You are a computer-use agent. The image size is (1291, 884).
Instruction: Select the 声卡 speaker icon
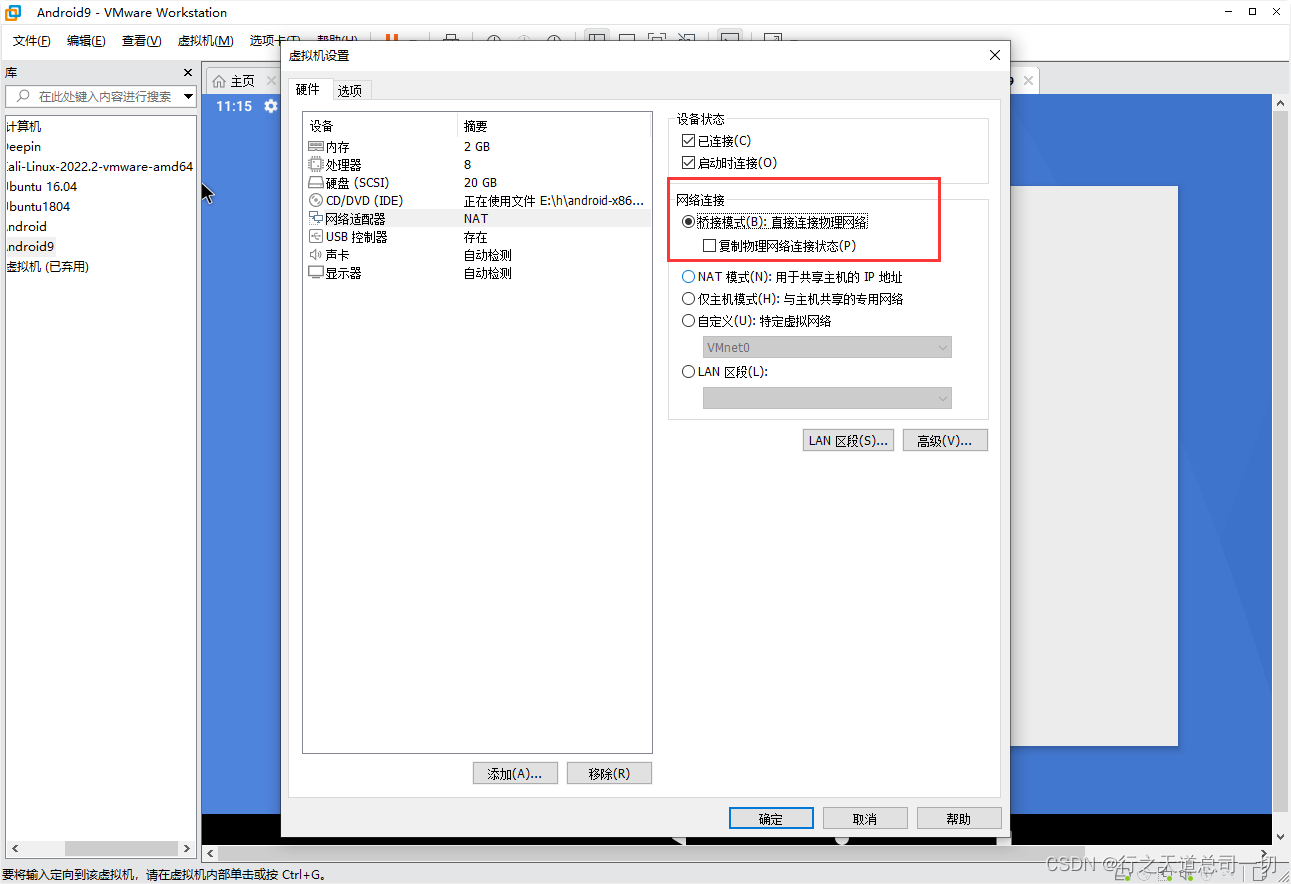tap(316, 255)
